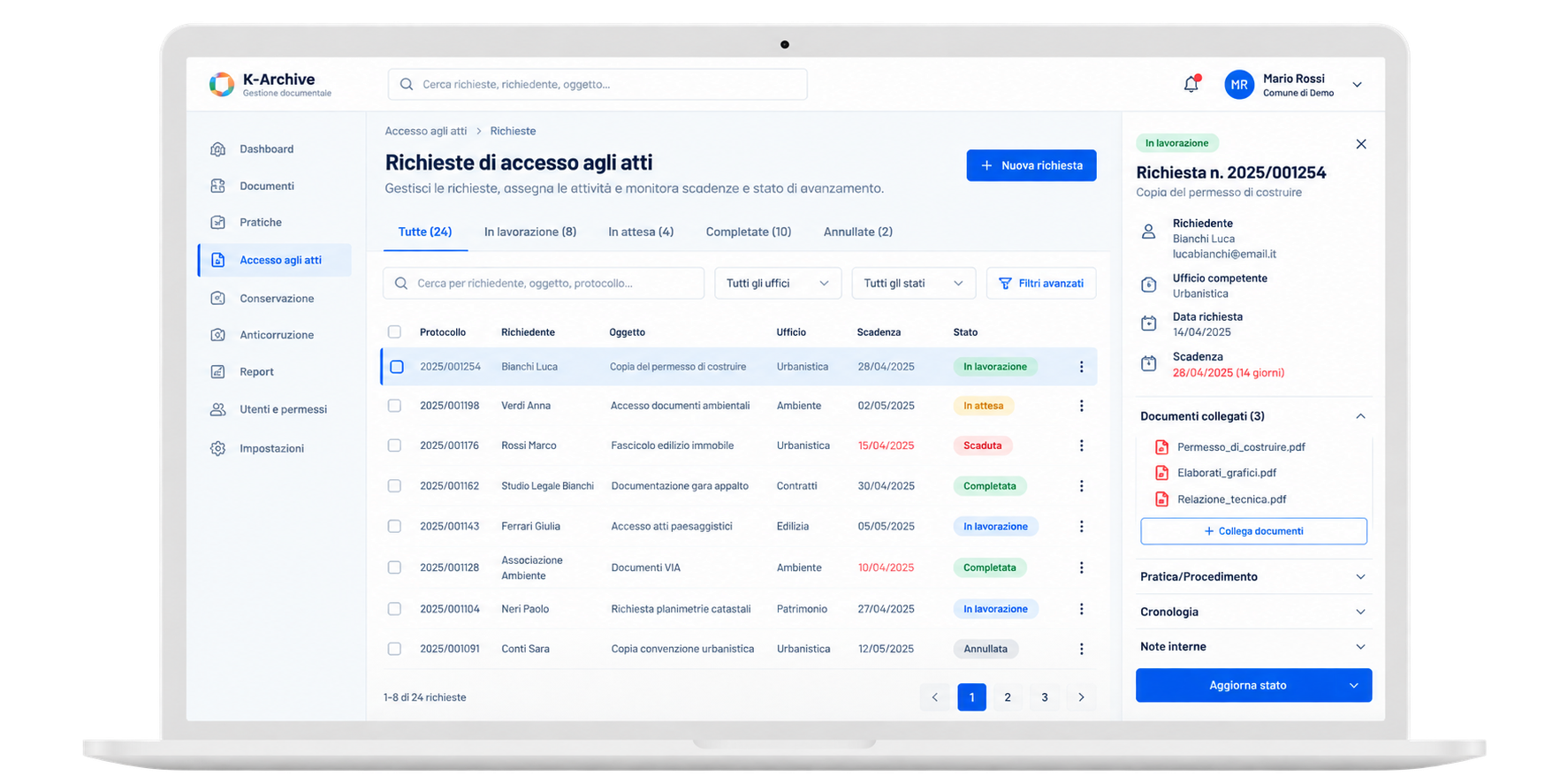Open Anticorruzione in the sidebar
Viewport: 1568px width, 784px height.
pos(275,335)
